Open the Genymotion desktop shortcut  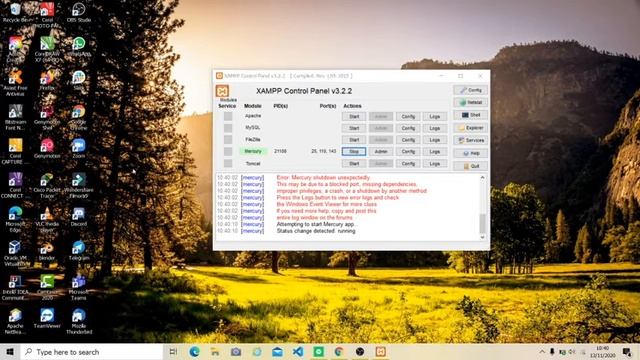tap(47, 149)
